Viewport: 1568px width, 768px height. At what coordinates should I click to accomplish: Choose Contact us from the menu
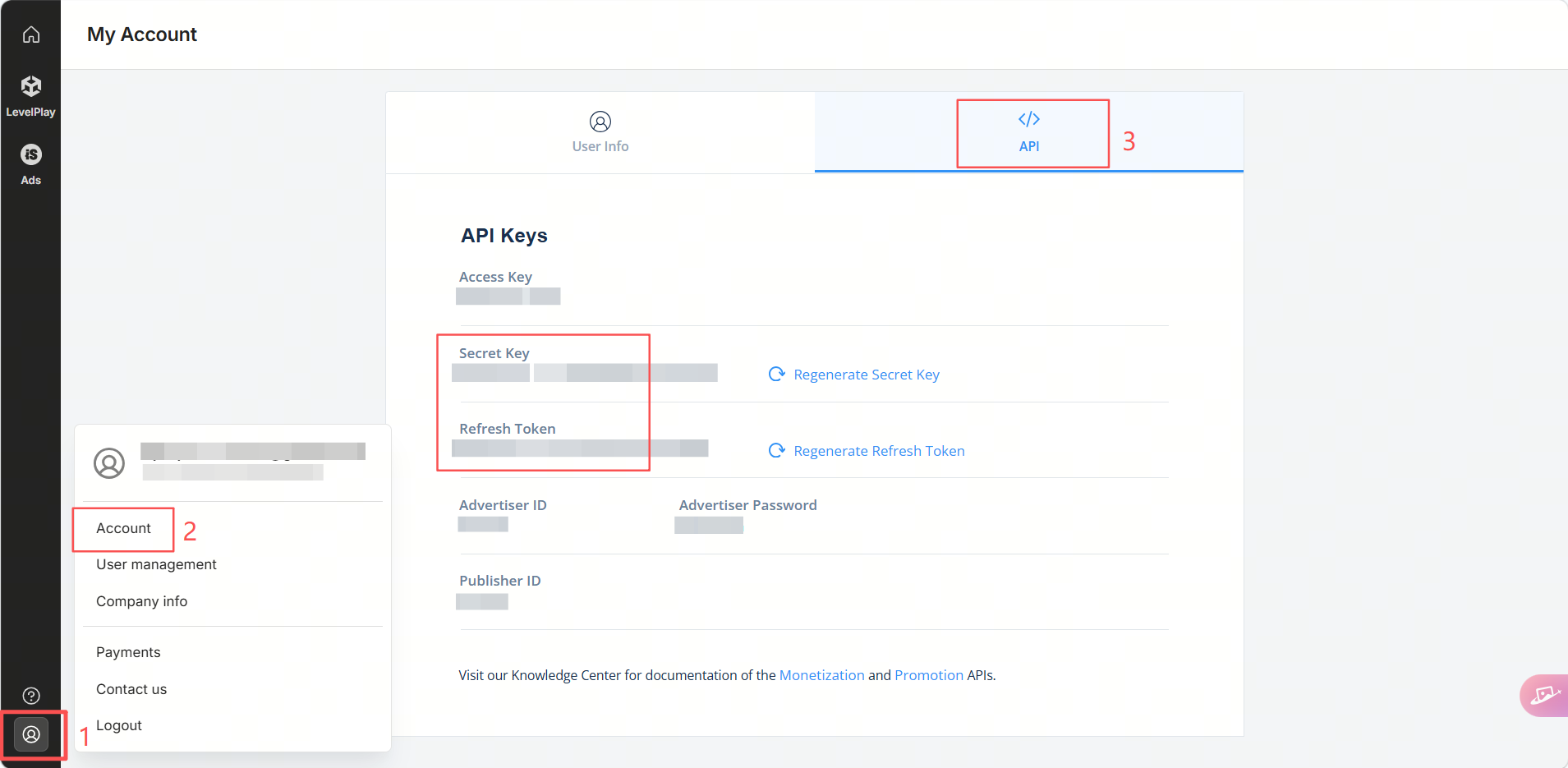pyautogui.click(x=131, y=689)
